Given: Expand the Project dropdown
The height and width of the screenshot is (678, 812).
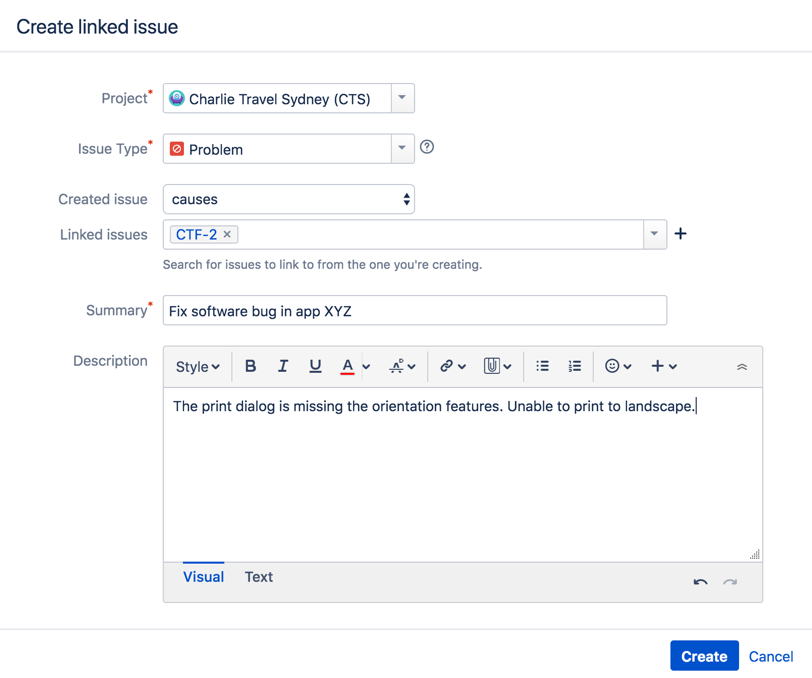Looking at the screenshot, I should click(402, 98).
